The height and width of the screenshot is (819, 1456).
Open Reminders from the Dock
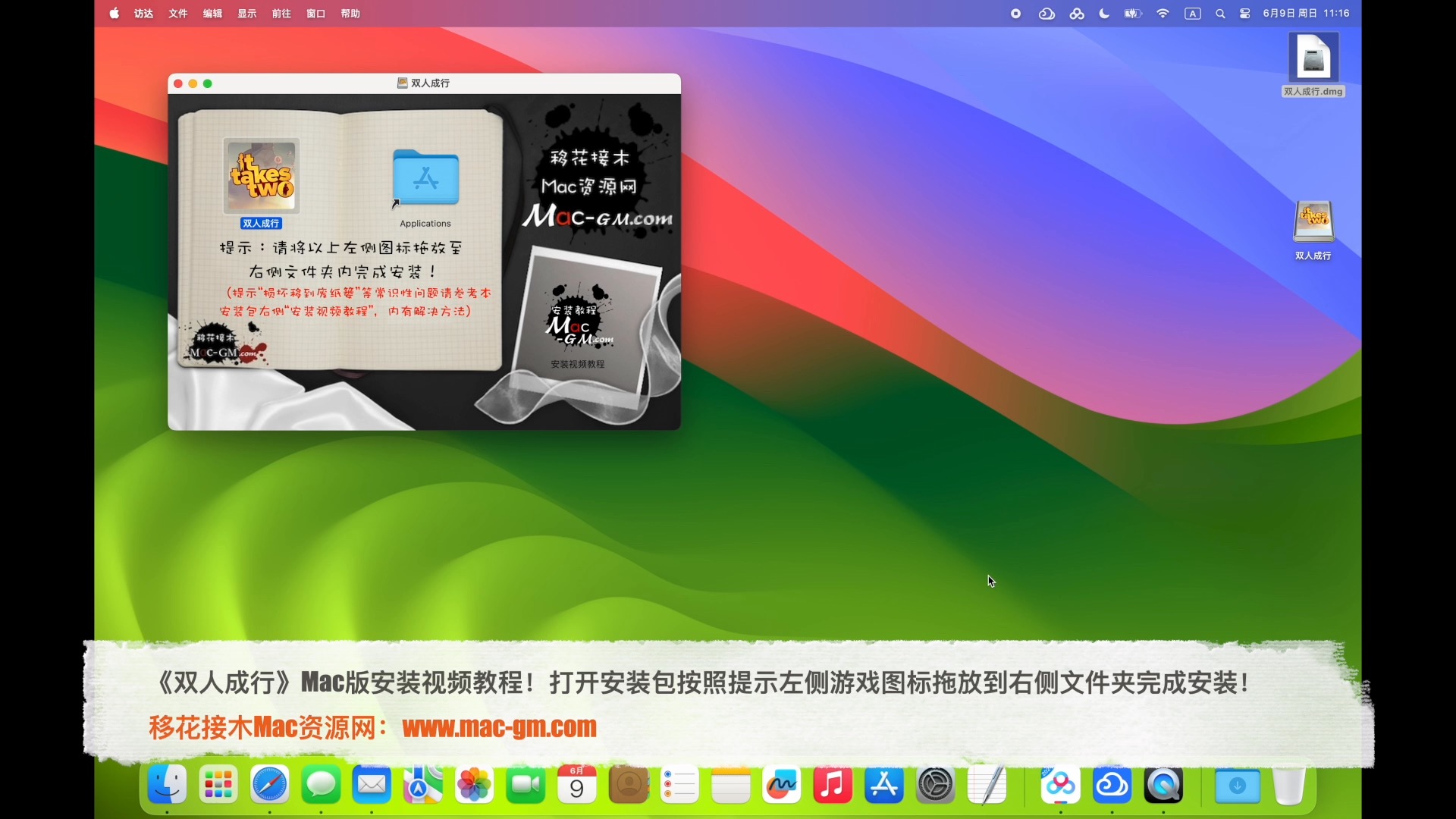(x=679, y=784)
